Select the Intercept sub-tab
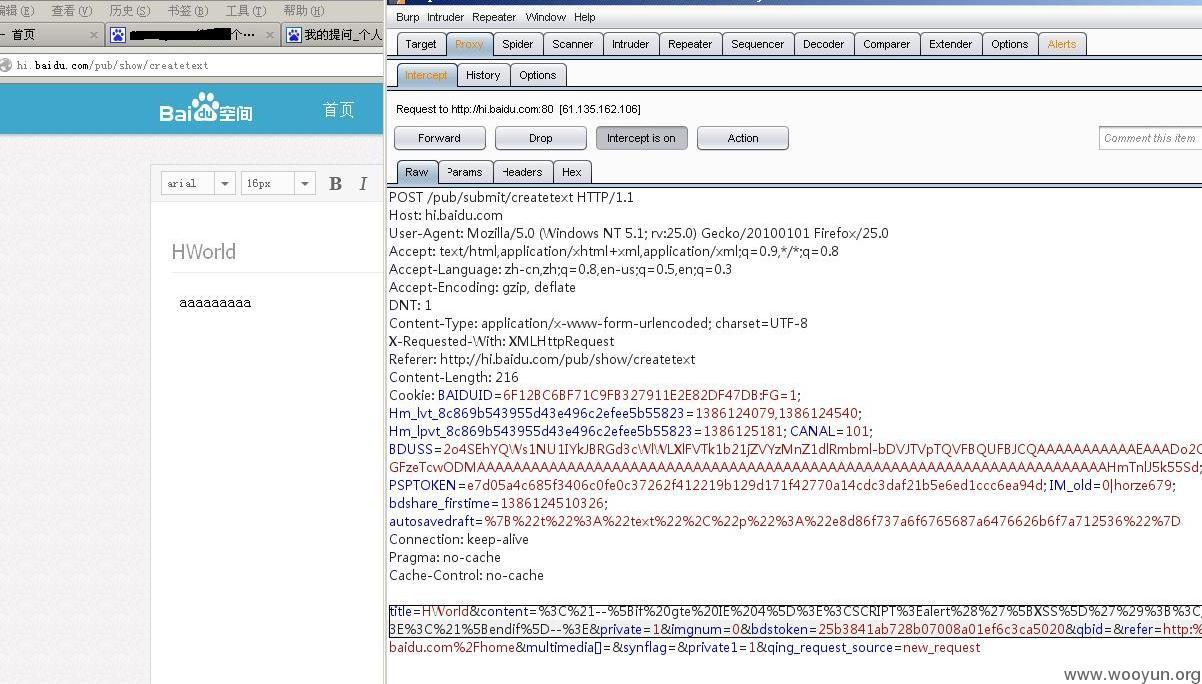1202x684 pixels. pyautogui.click(x=427, y=75)
